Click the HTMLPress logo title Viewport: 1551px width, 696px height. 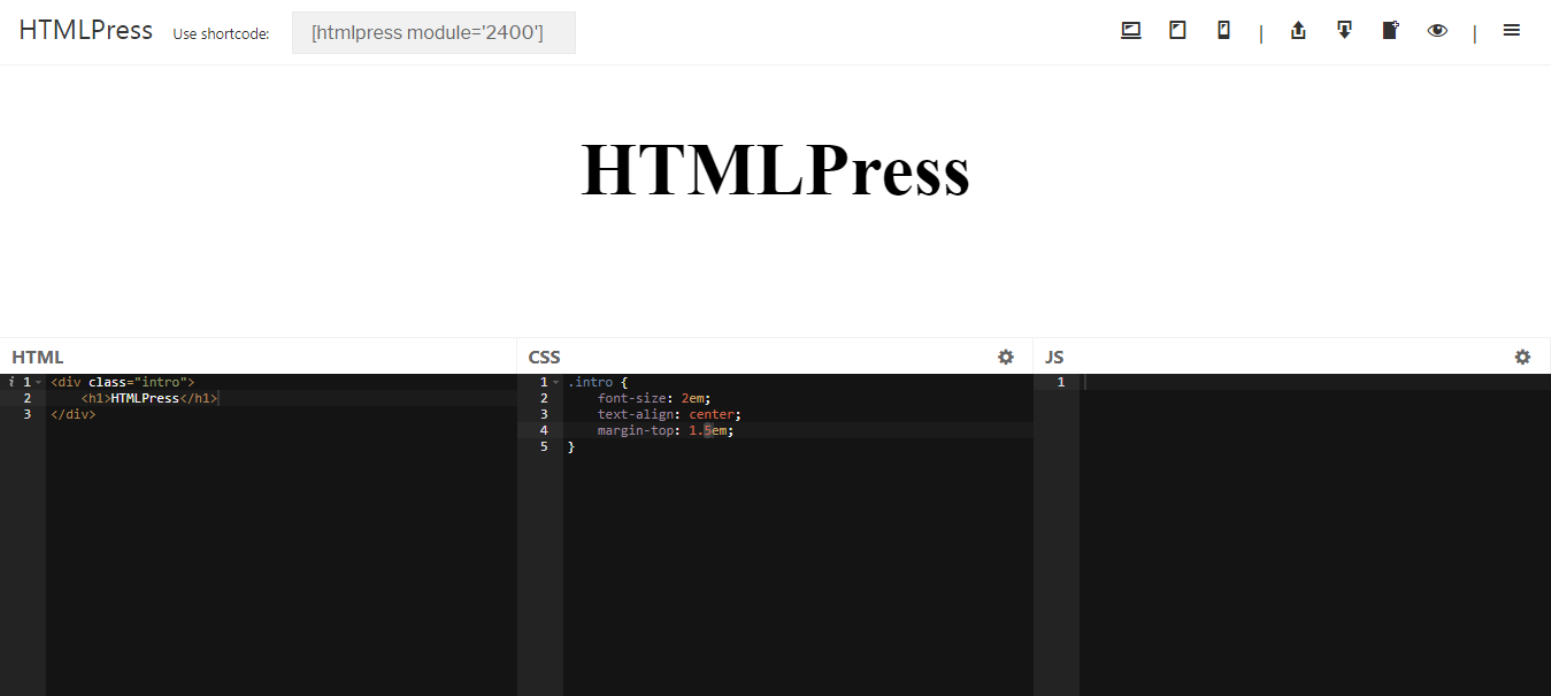pyautogui.click(x=85, y=31)
